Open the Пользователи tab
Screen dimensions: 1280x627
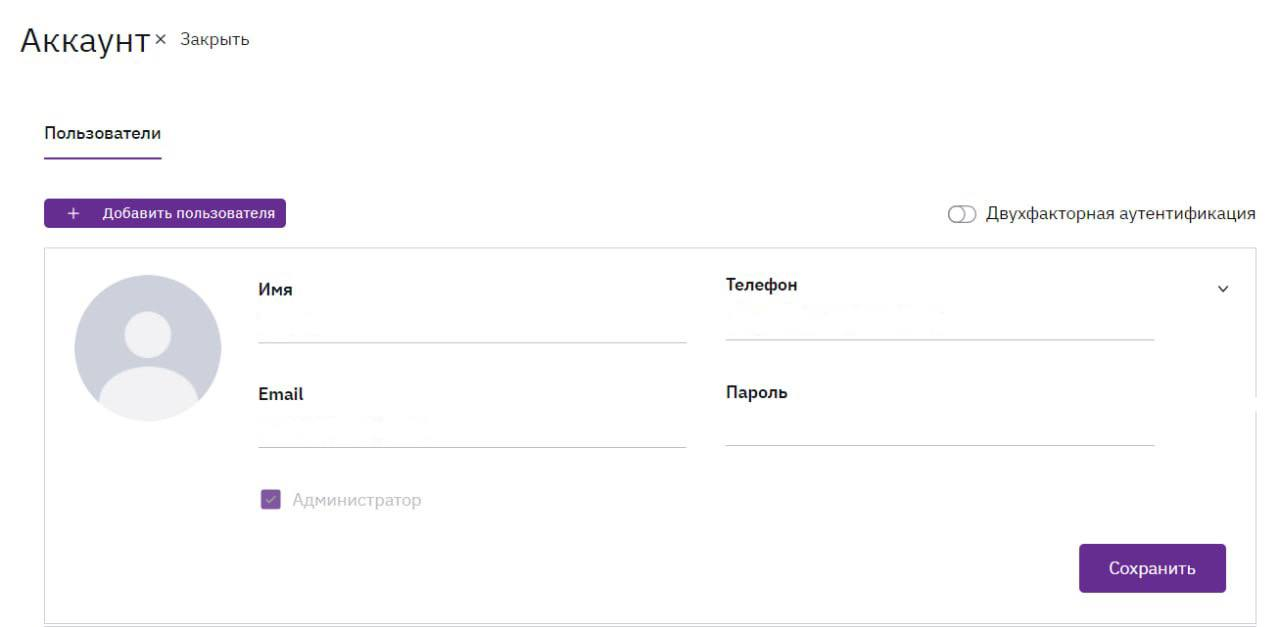tap(102, 133)
